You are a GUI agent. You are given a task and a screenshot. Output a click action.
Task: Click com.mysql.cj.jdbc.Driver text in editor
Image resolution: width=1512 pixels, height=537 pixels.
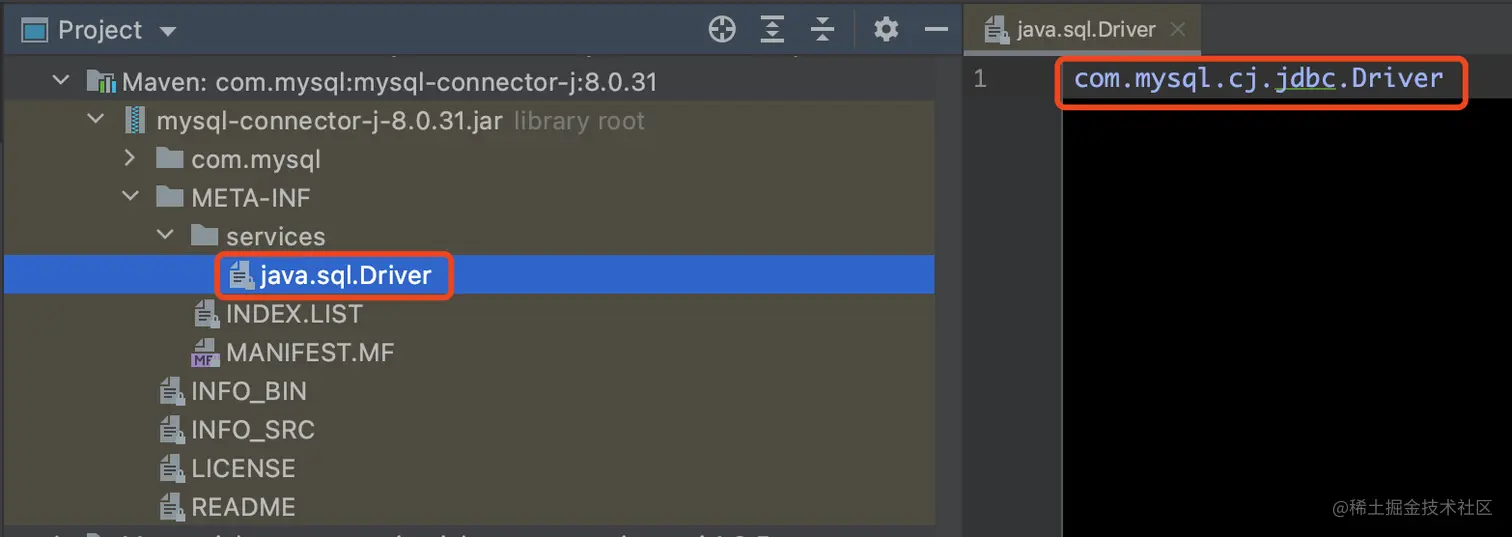(x=1258, y=79)
